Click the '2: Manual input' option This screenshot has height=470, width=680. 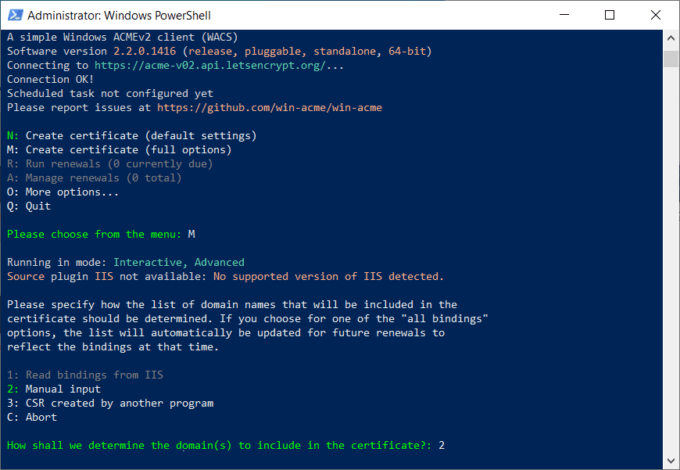coord(54,389)
